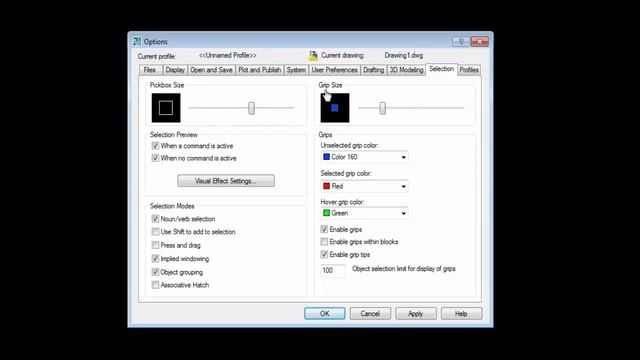This screenshot has width=640, height=360.
Task: Click the object selection limit field showing 100
Action: point(333,271)
